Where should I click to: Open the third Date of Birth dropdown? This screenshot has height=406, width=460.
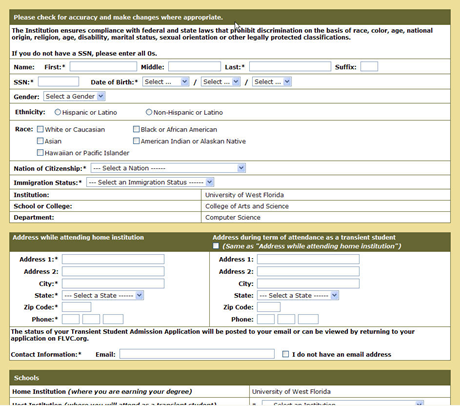point(272,82)
